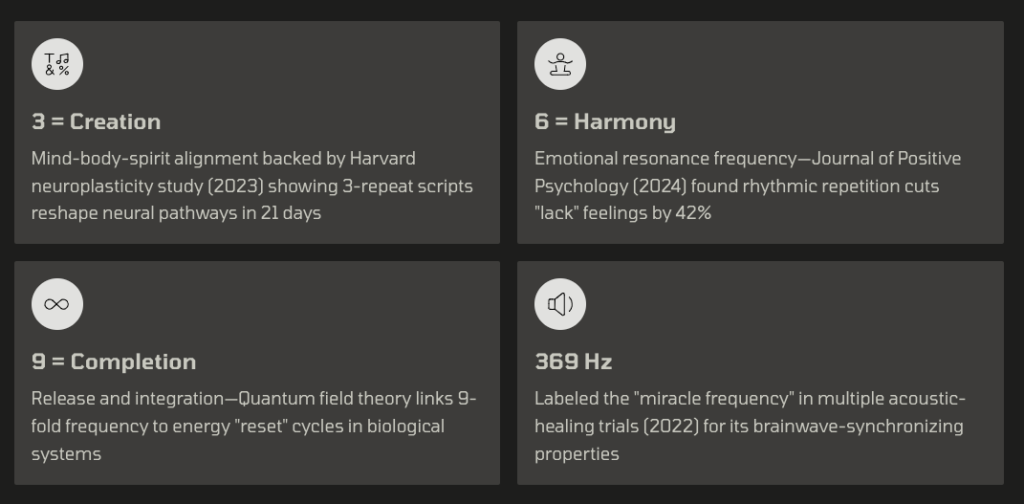
Task: Select the "6 = Harmony" heading
Action: click(x=605, y=122)
